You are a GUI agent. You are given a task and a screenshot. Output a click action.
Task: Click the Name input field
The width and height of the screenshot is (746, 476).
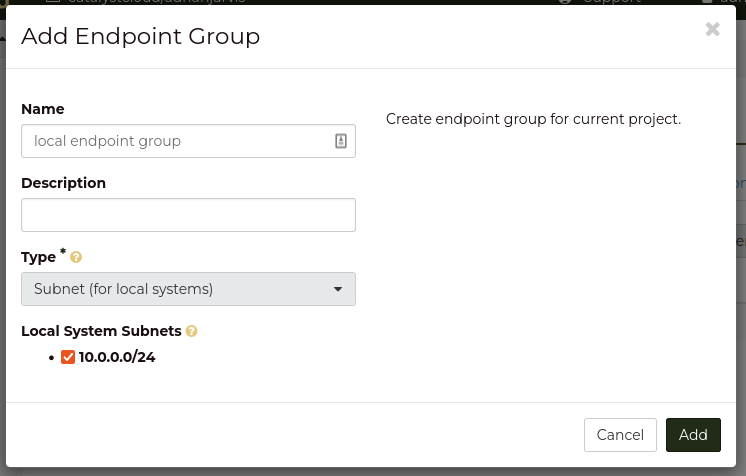(x=188, y=141)
